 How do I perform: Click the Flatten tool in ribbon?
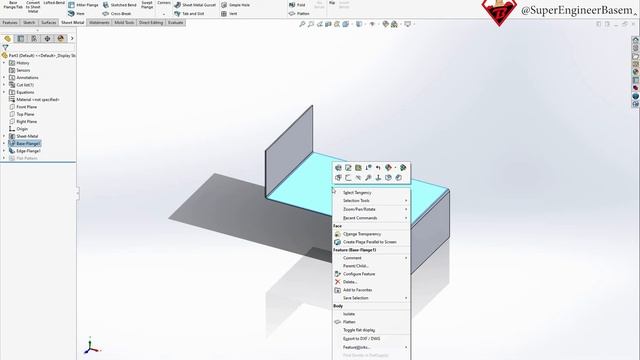[x=299, y=13]
